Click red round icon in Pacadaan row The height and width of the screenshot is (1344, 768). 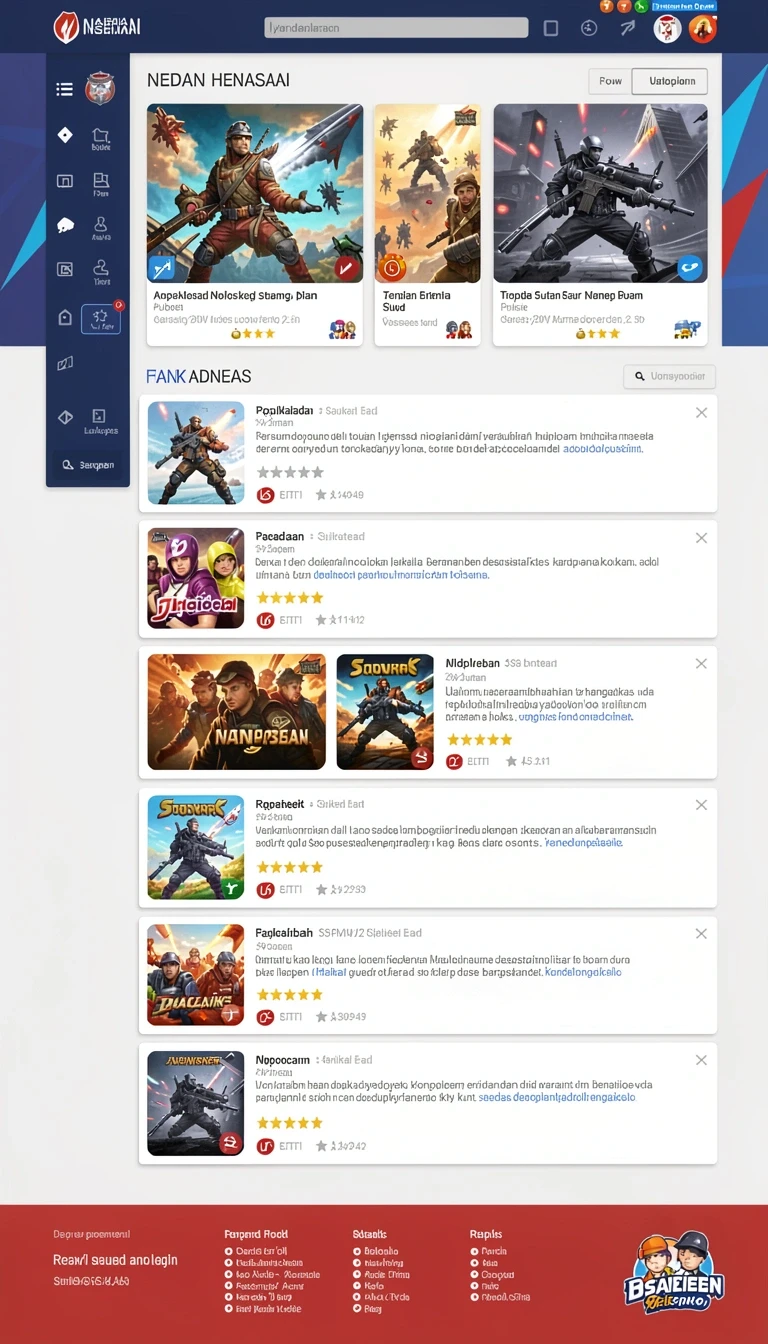[265, 620]
